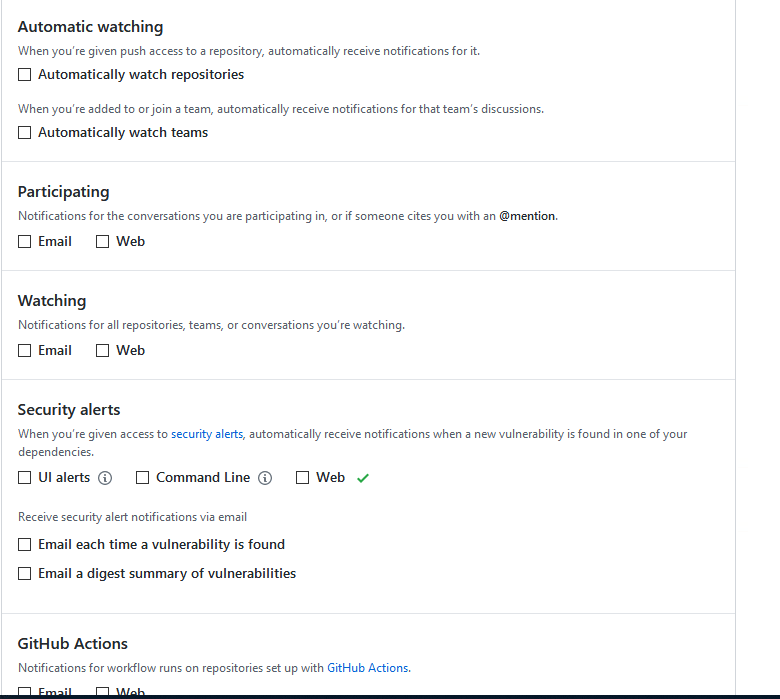Screen dimensions: 780x699
Task: Click the Security alerts heading
Action: point(69,409)
